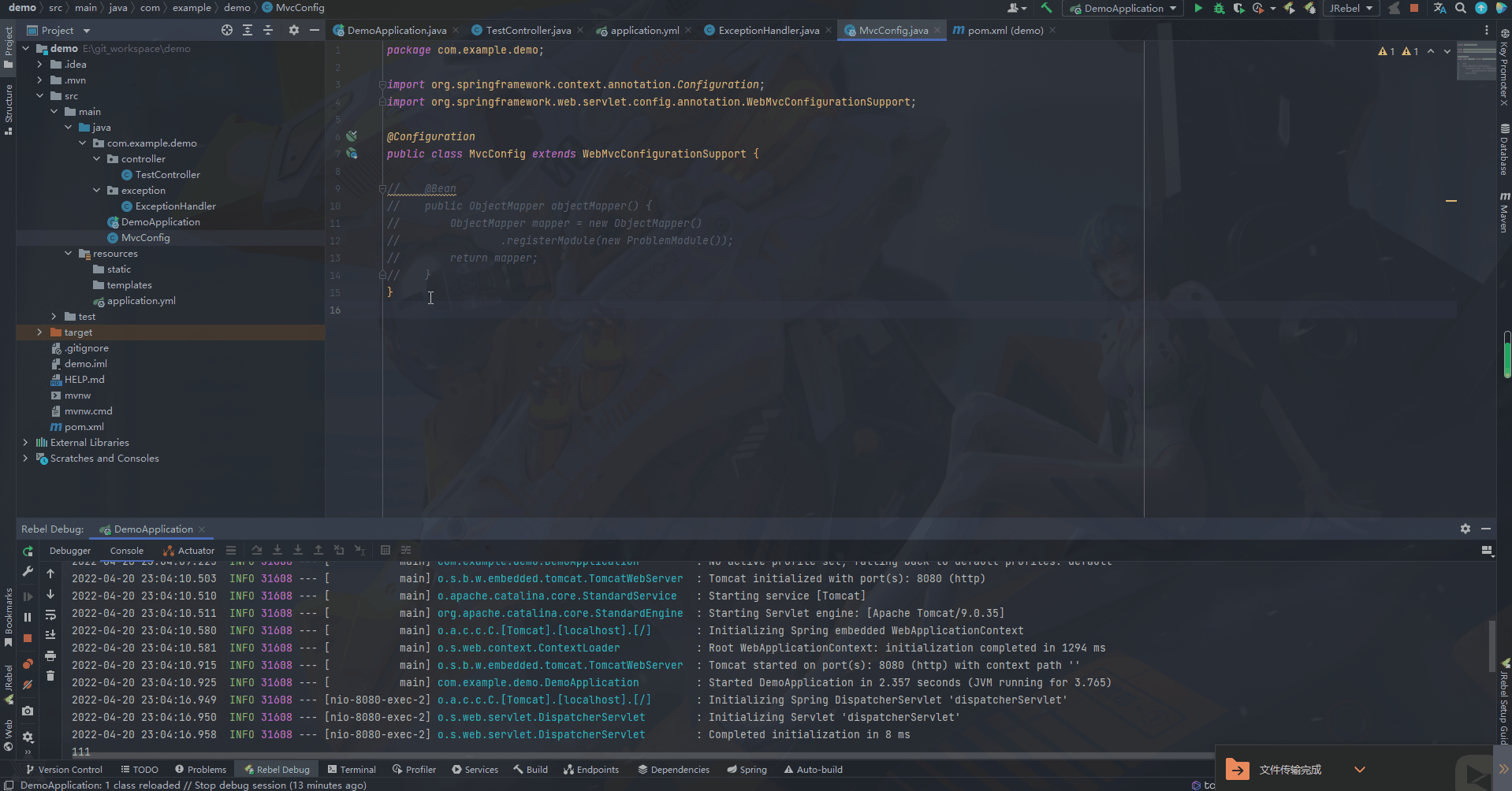This screenshot has width=1512, height=791.
Task: Stop the application with the red square icon
Action: tap(1415, 8)
